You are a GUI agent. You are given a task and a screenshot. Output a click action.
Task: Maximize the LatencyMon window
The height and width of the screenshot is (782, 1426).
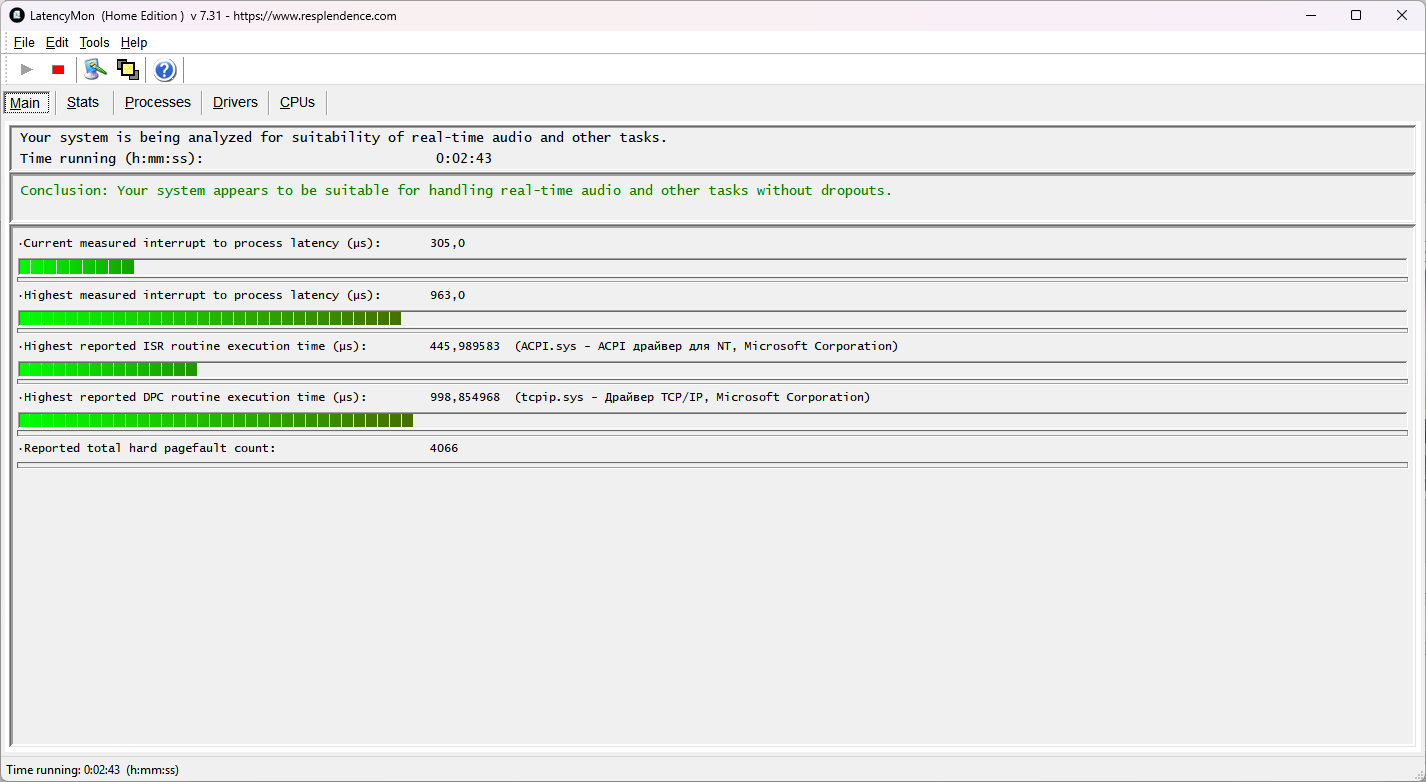tap(1355, 15)
